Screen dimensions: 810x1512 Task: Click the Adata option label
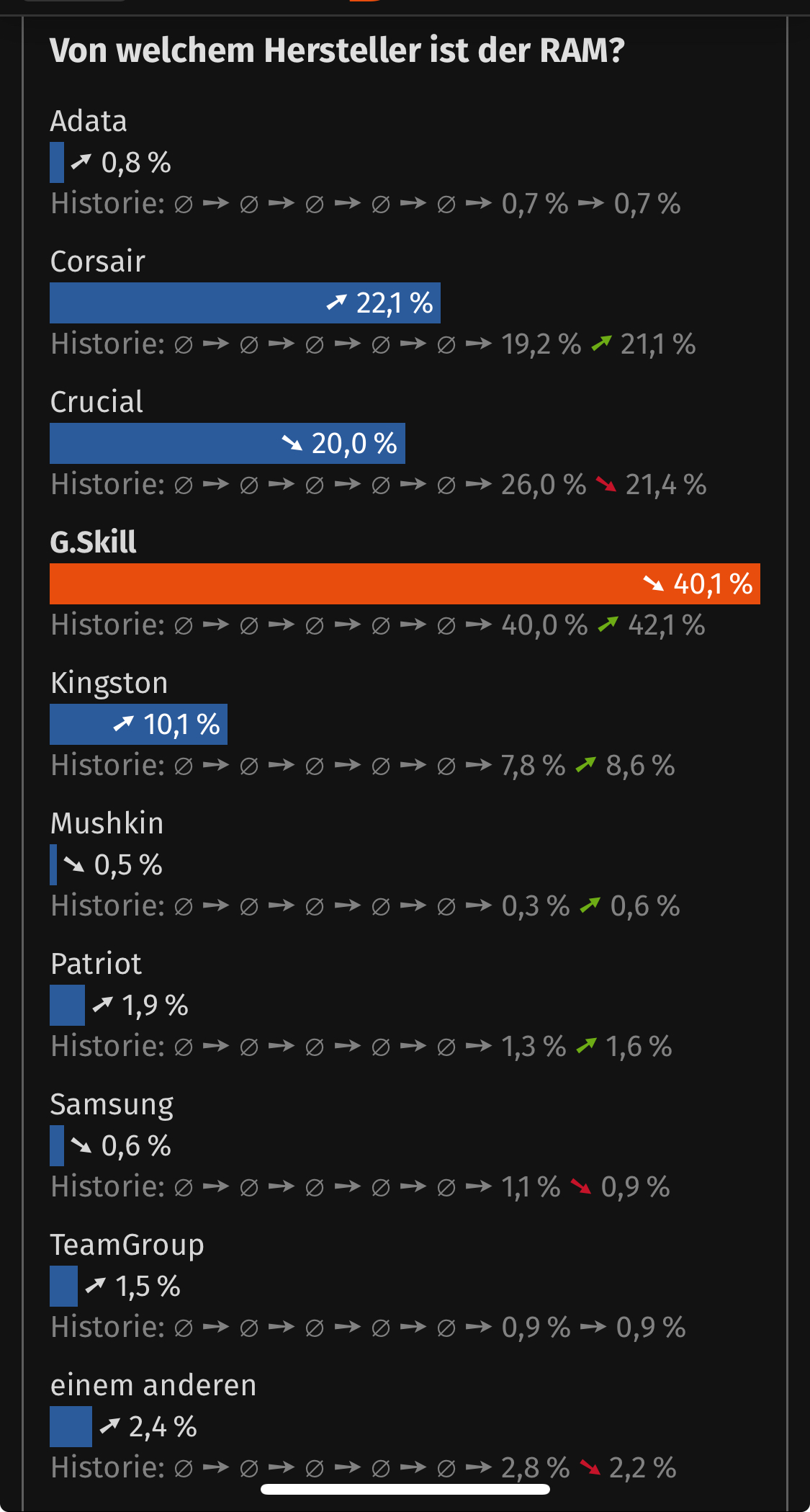click(89, 121)
